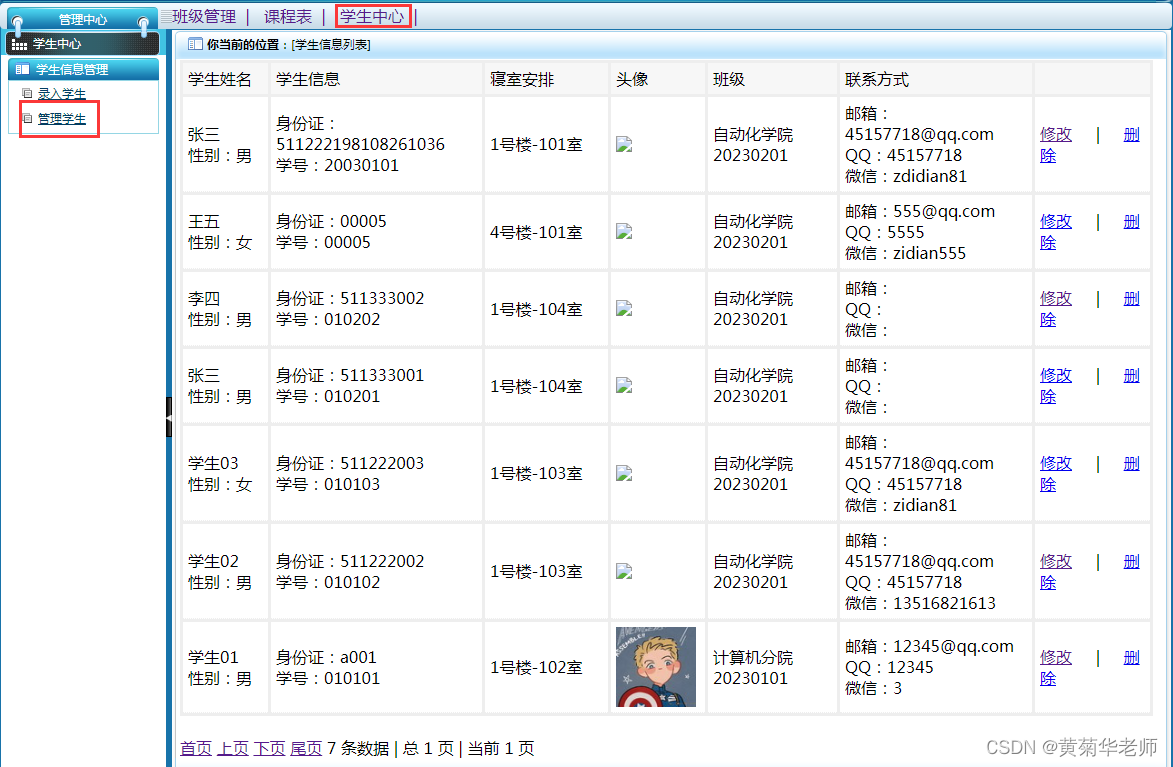Select 学生中心 in sidebar panel
This screenshot has width=1173, height=767.
[57, 44]
